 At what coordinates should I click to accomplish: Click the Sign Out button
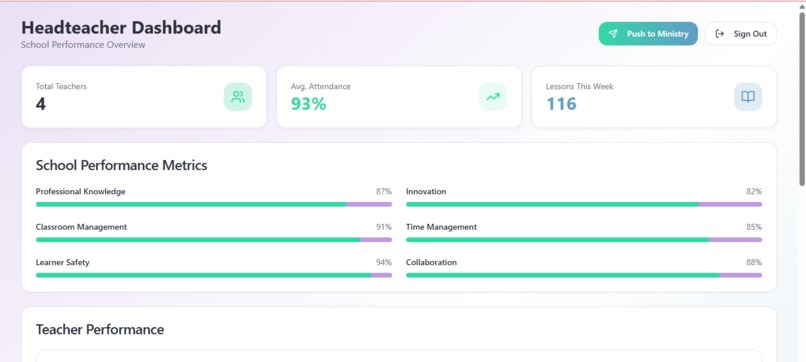(741, 33)
